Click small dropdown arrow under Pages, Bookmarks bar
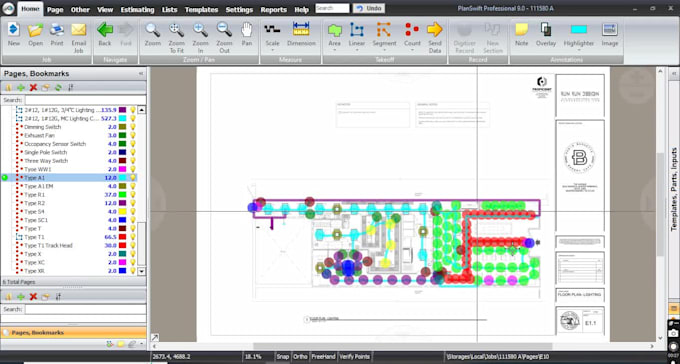 141,344
